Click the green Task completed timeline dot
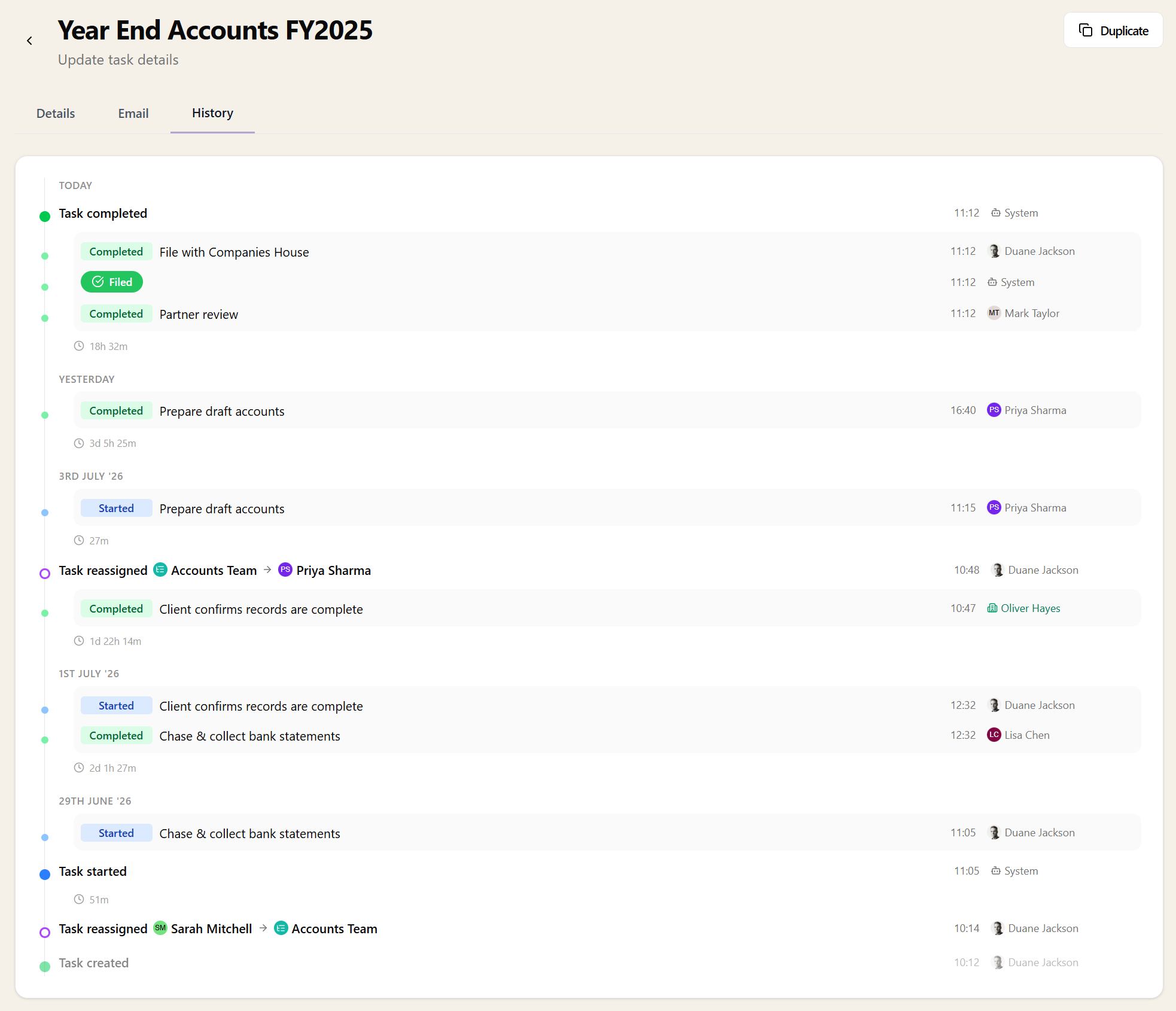This screenshot has height=1011, width=1176. tap(45, 217)
